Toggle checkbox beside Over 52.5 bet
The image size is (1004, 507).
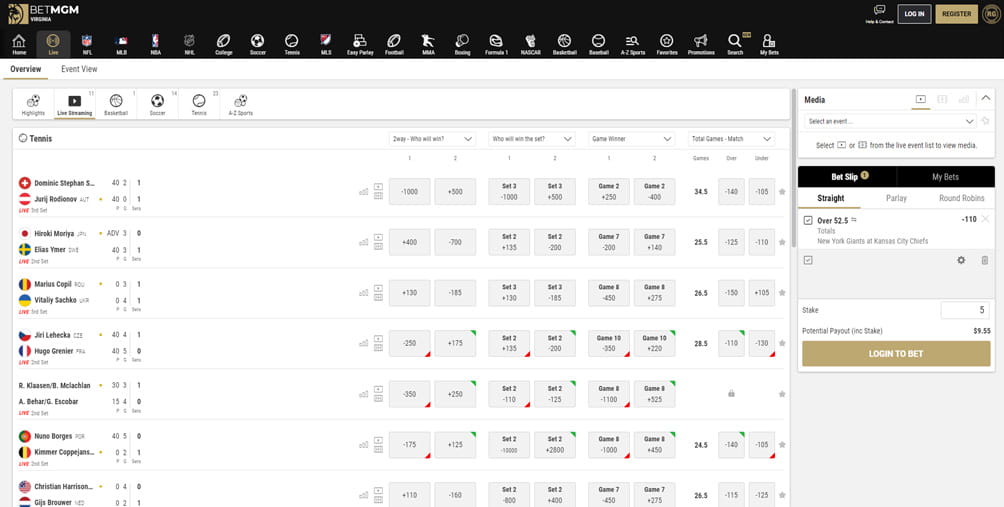coord(808,220)
